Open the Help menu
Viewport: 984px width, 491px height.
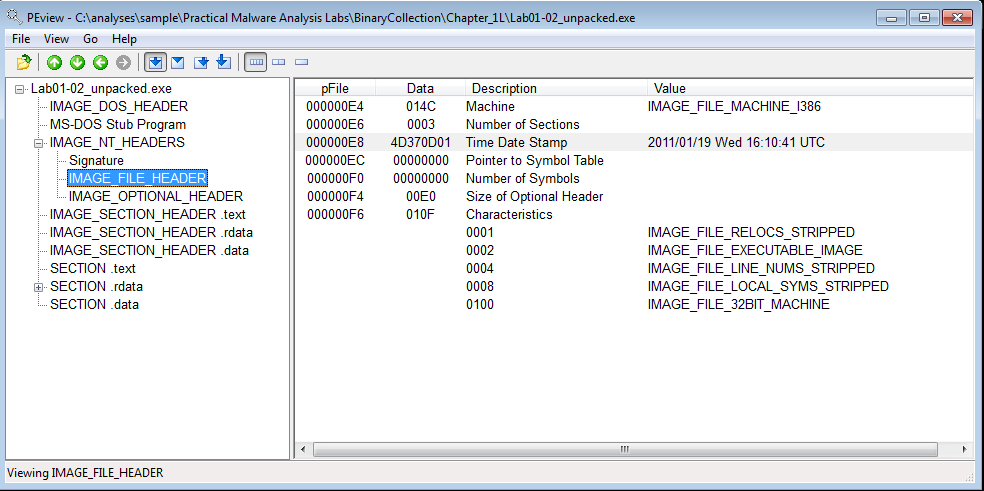pyautogui.click(x=124, y=39)
